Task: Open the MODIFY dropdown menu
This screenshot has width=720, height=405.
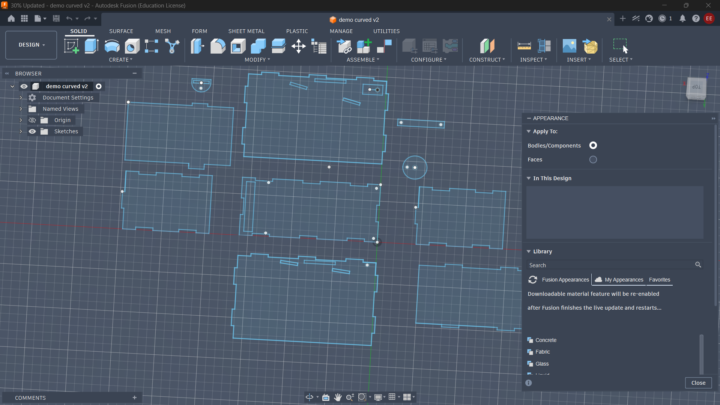Action: (x=257, y=60)
